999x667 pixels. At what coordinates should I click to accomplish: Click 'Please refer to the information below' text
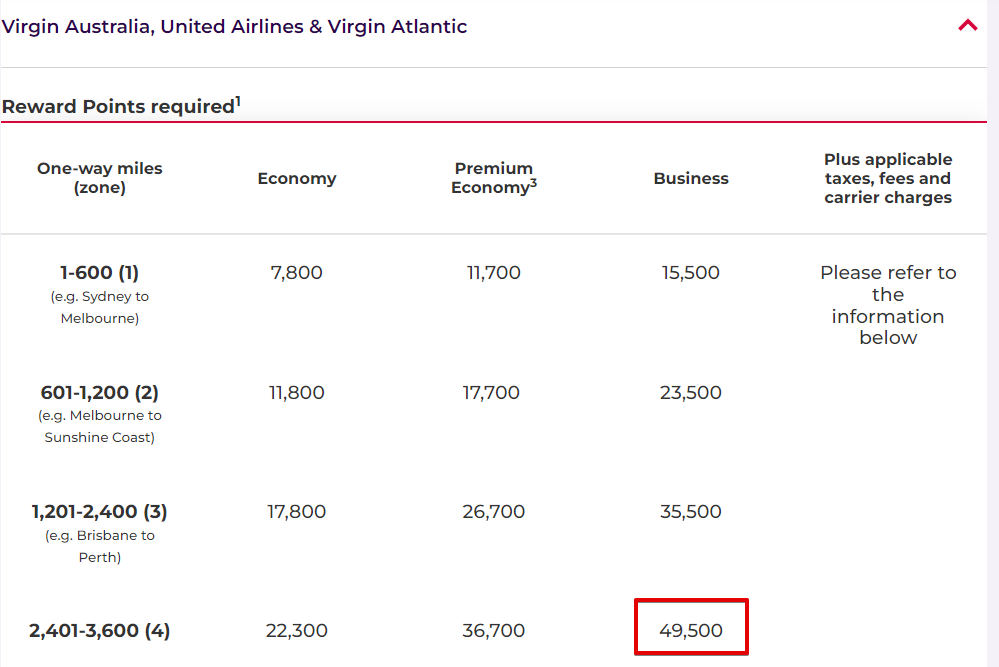(888, 305)
